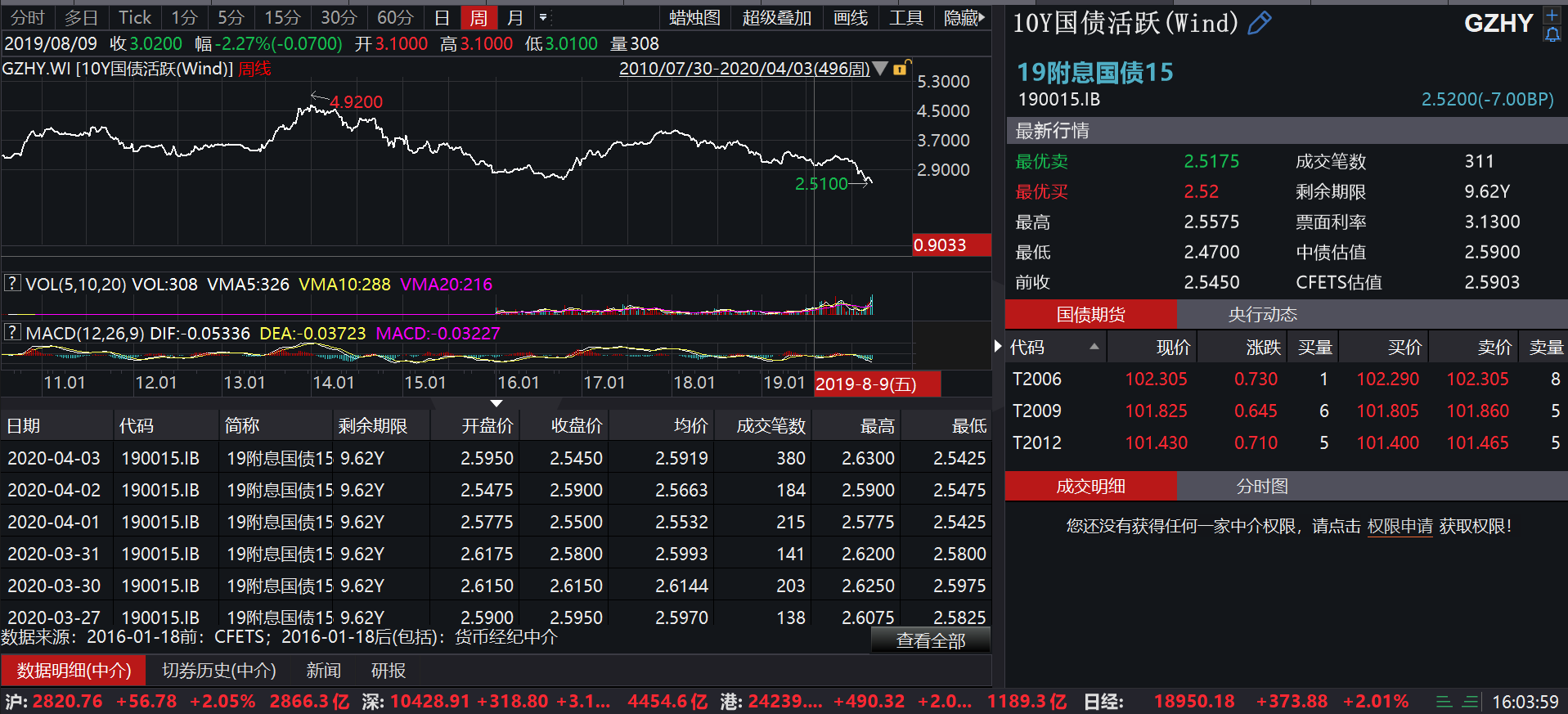1568x714 pixels.
Task: Switch to the 5分 period
Action: click(231, 17)
